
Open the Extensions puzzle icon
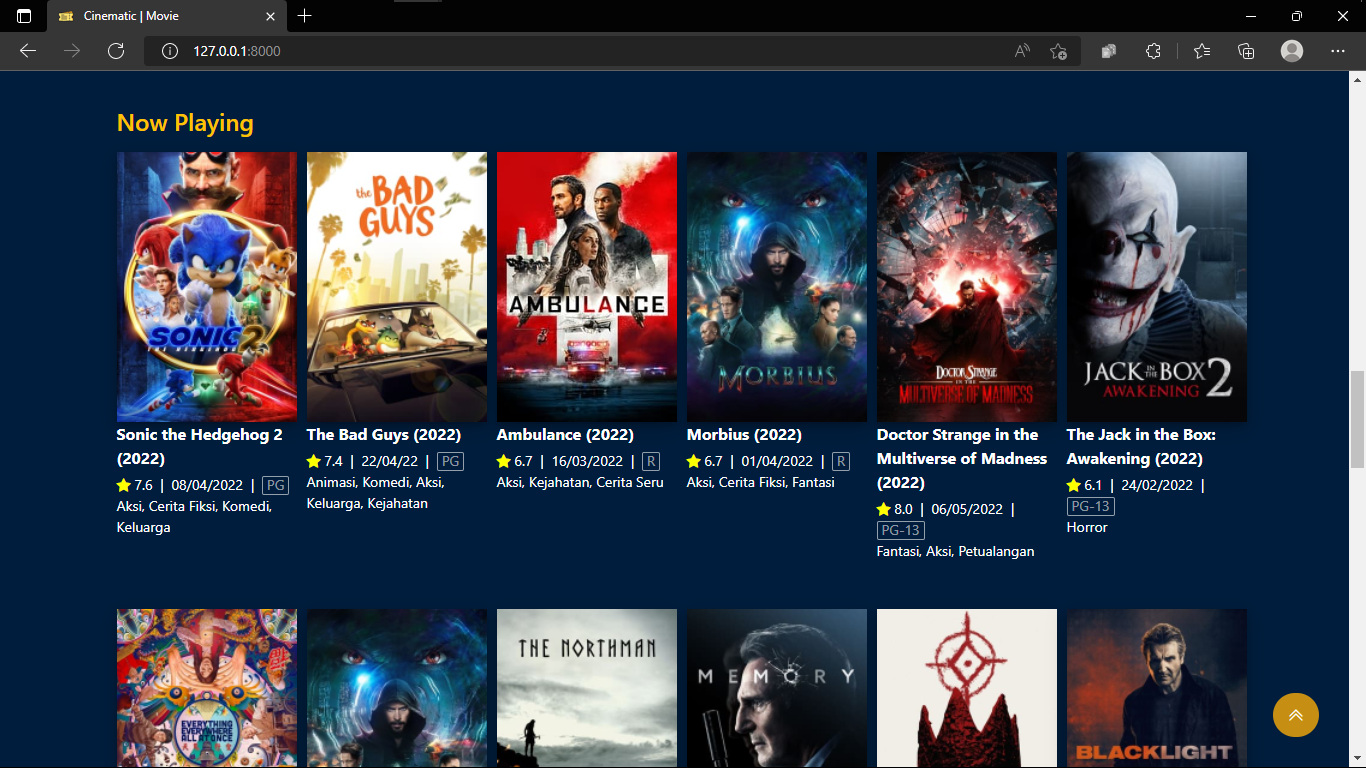pyautogui.click(x=1153, y=51)
